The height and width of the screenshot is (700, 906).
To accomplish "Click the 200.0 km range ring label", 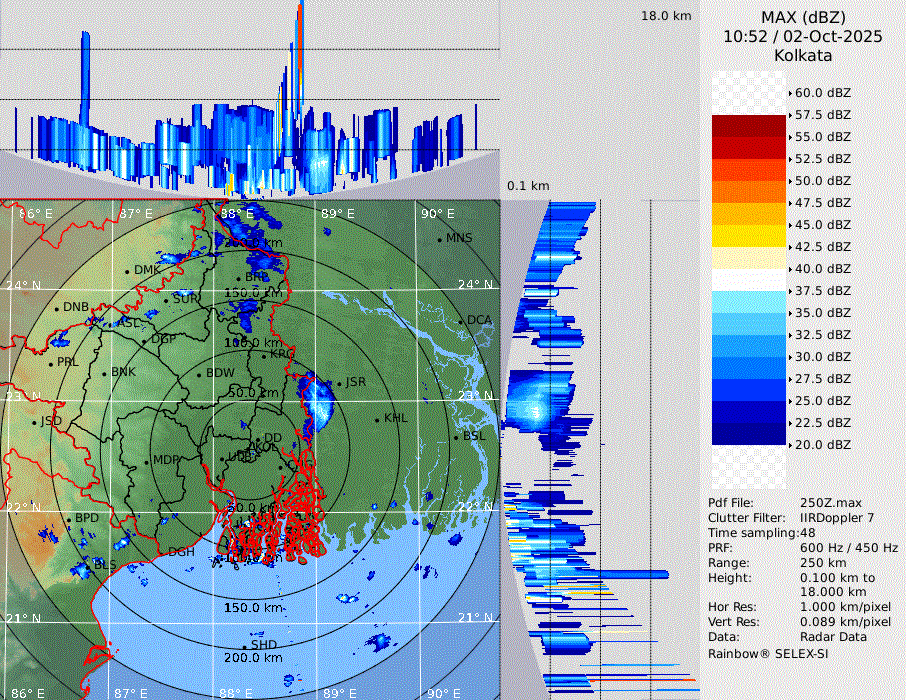I will click(x=253, y=657).
